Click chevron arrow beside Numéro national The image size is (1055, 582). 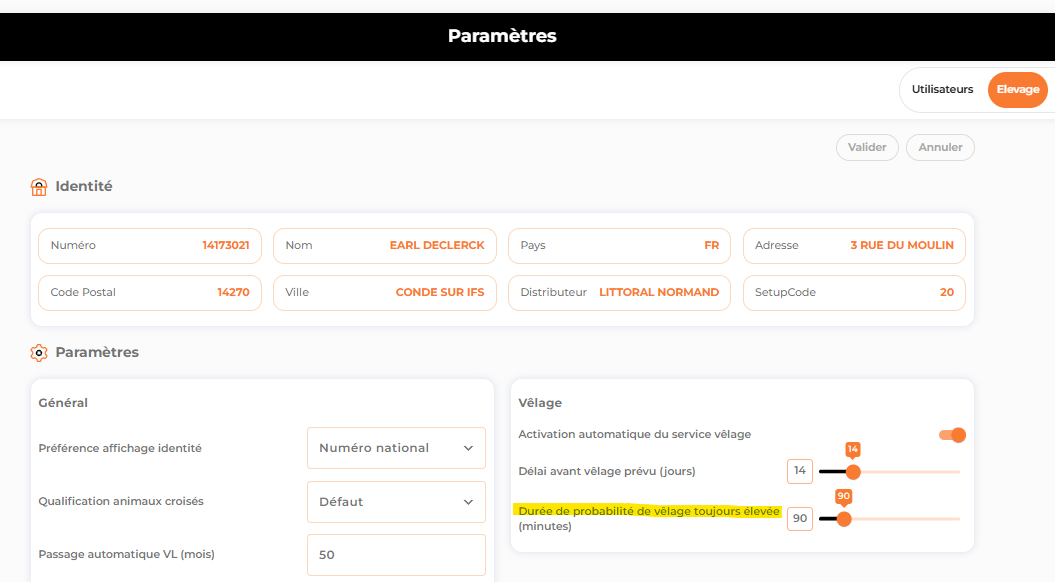(468, 448)
